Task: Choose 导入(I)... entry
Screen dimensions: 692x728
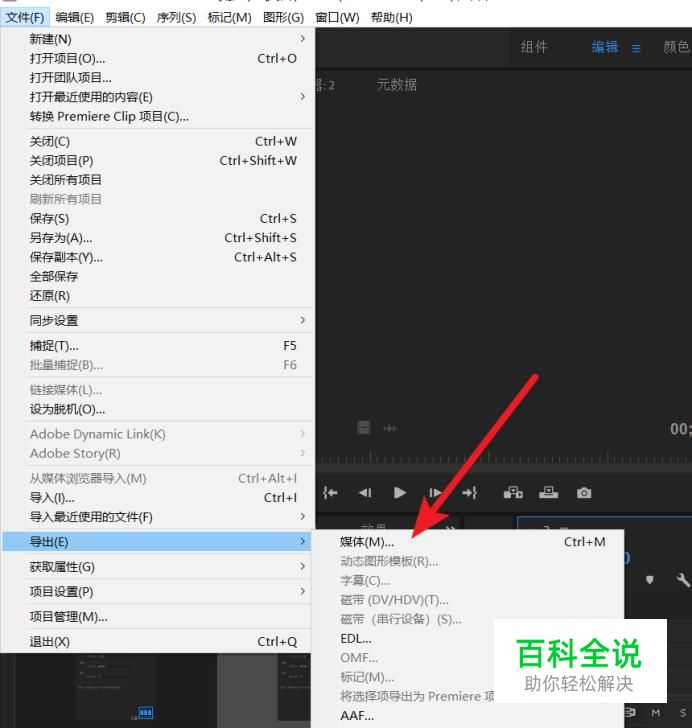Action: [x=157, y=498]
